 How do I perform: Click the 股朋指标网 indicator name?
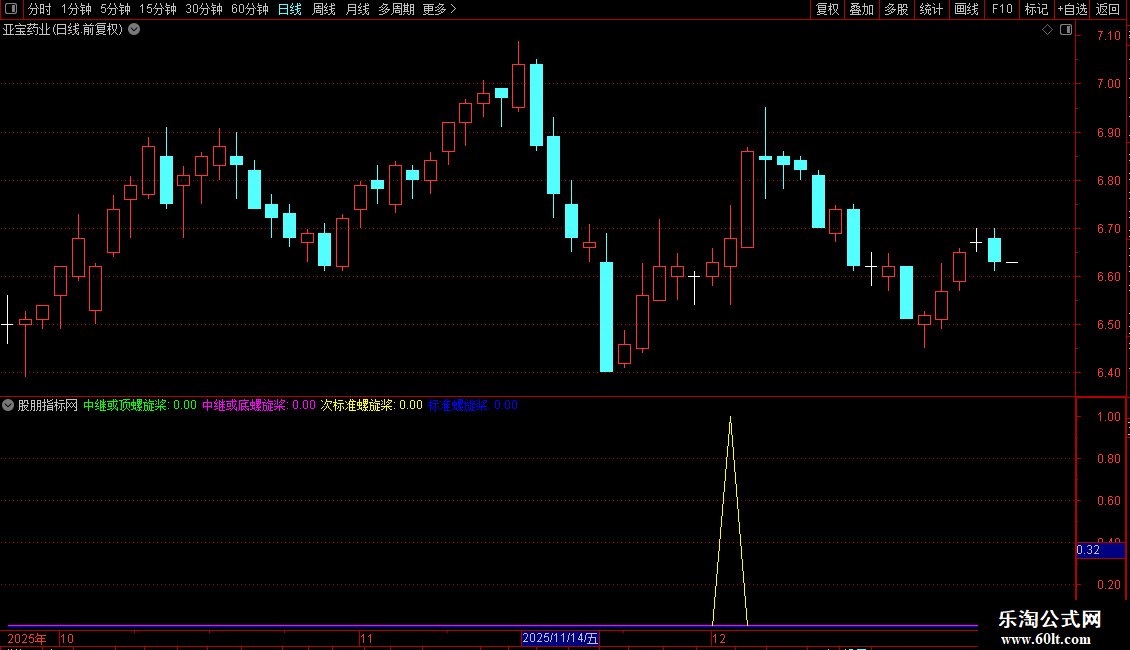click(48, 405)
